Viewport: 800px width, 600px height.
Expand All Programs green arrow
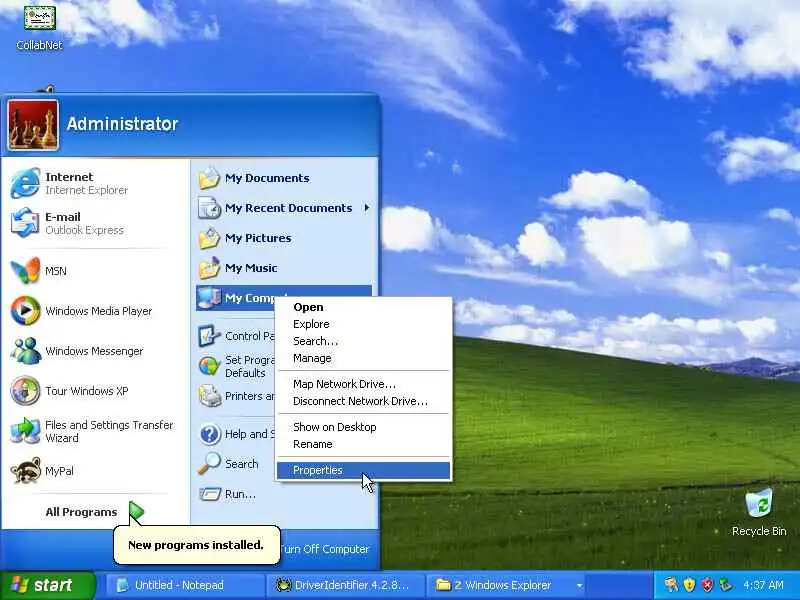136,512
